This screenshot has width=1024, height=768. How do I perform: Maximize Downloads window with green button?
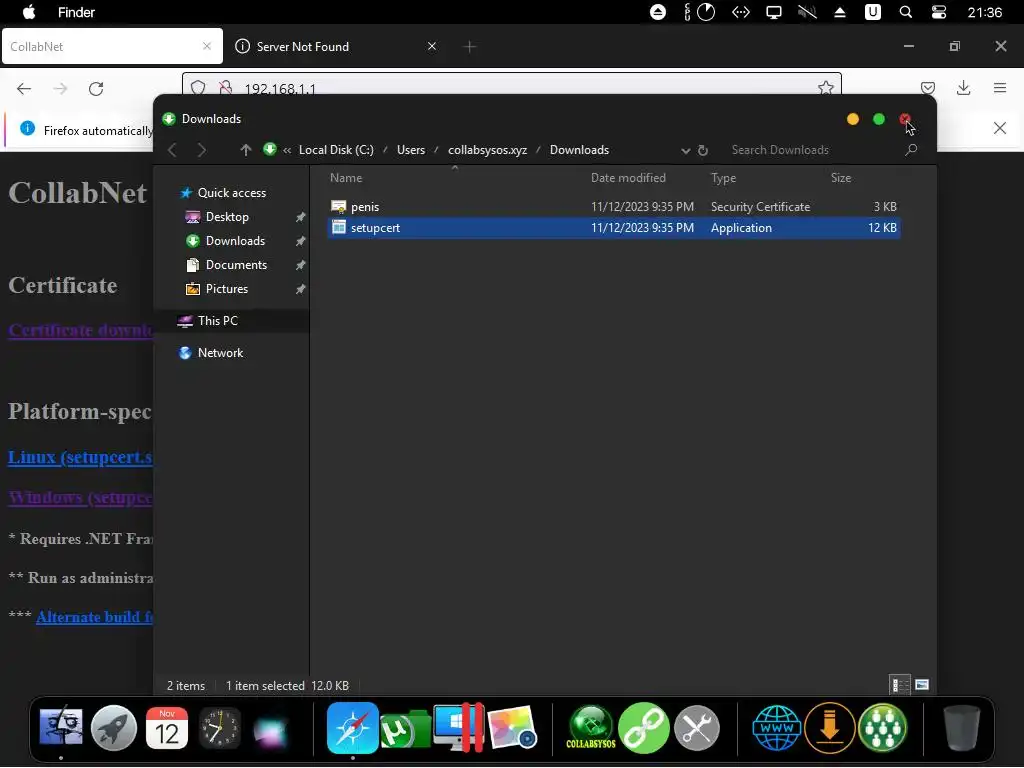tap(879, 119)
